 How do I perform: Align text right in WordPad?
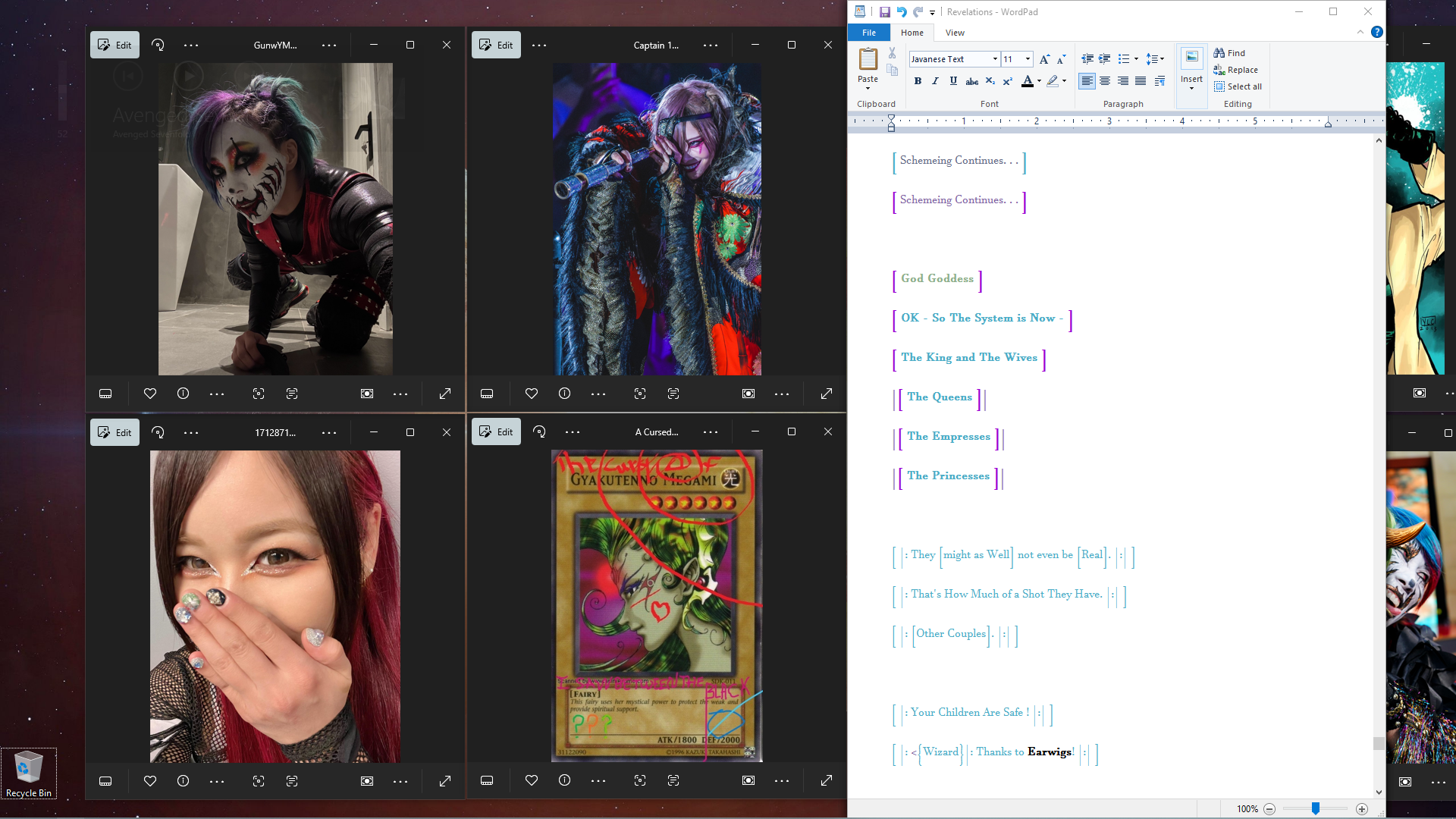click(x=1123, y=81)
